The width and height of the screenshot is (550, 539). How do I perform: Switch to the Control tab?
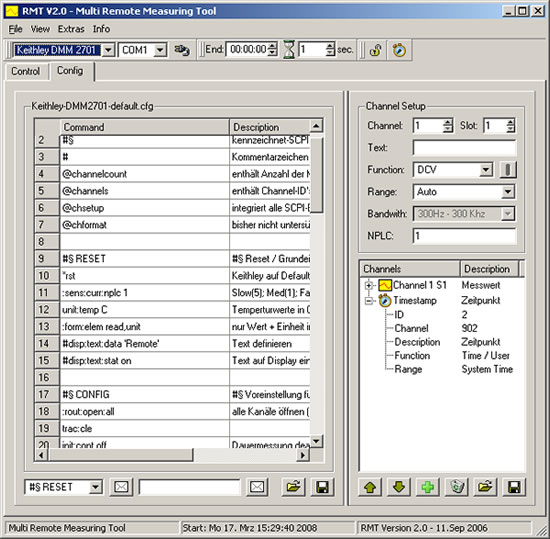[26, 71]
